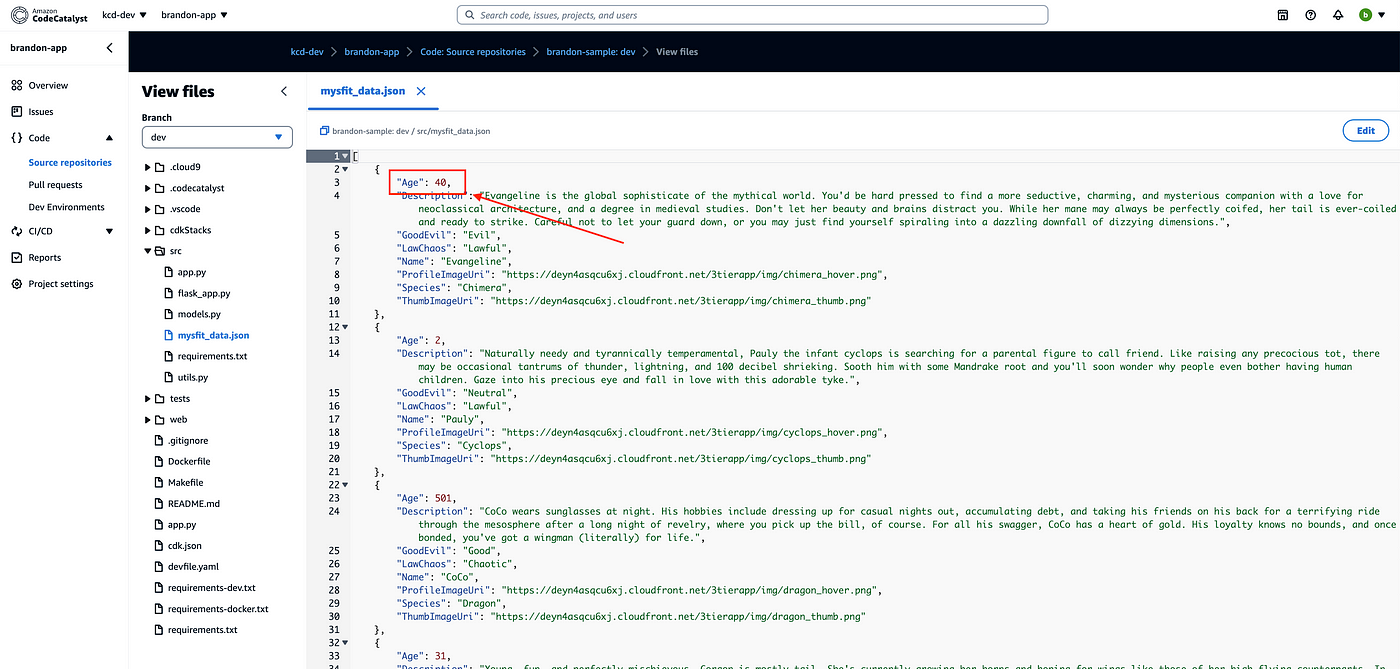Open Project settings gear icon
Viewport: 1400px width, 669px height.
point(16,284)
